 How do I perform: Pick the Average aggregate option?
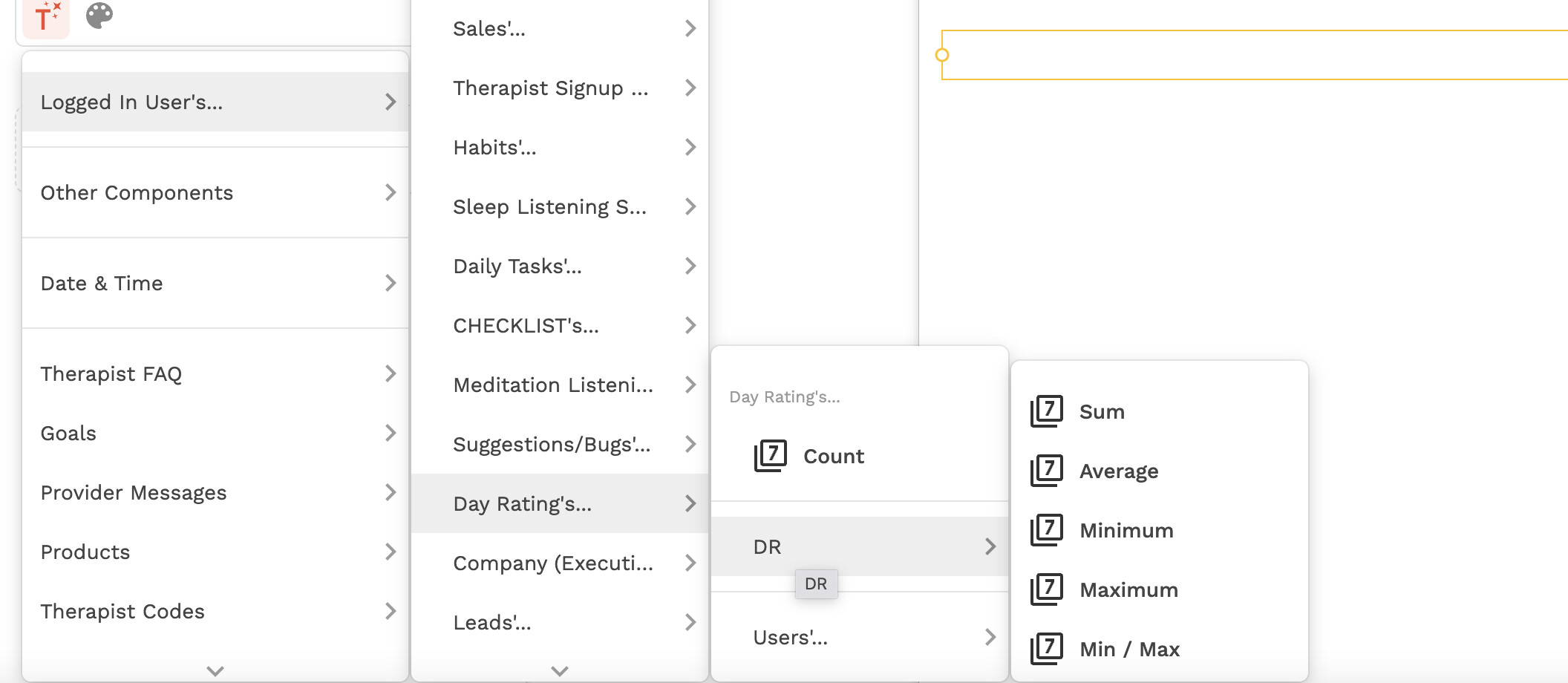tap(1118, 471)
